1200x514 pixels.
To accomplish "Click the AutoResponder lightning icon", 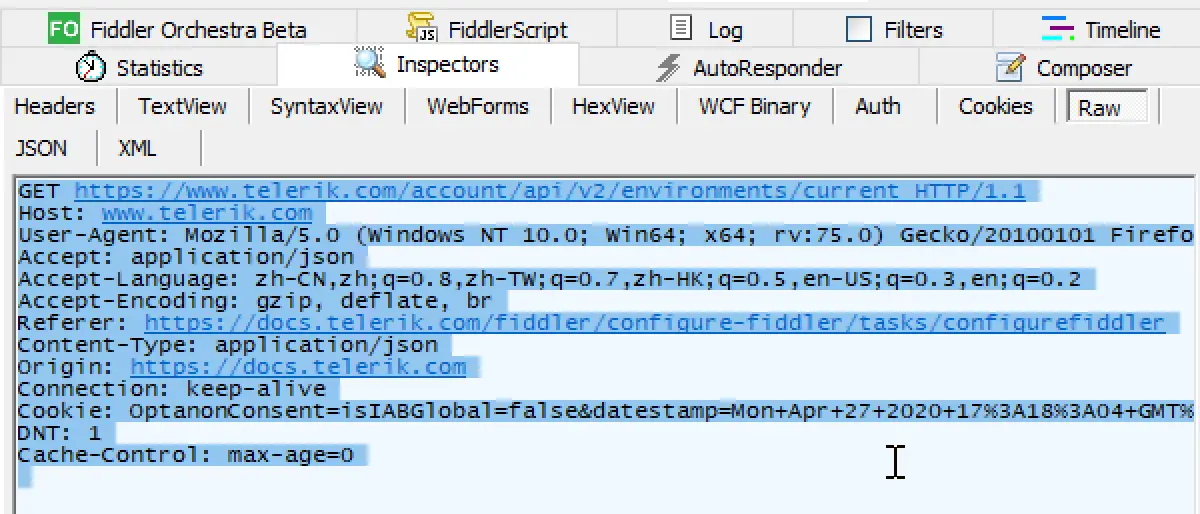I will 668,68.
